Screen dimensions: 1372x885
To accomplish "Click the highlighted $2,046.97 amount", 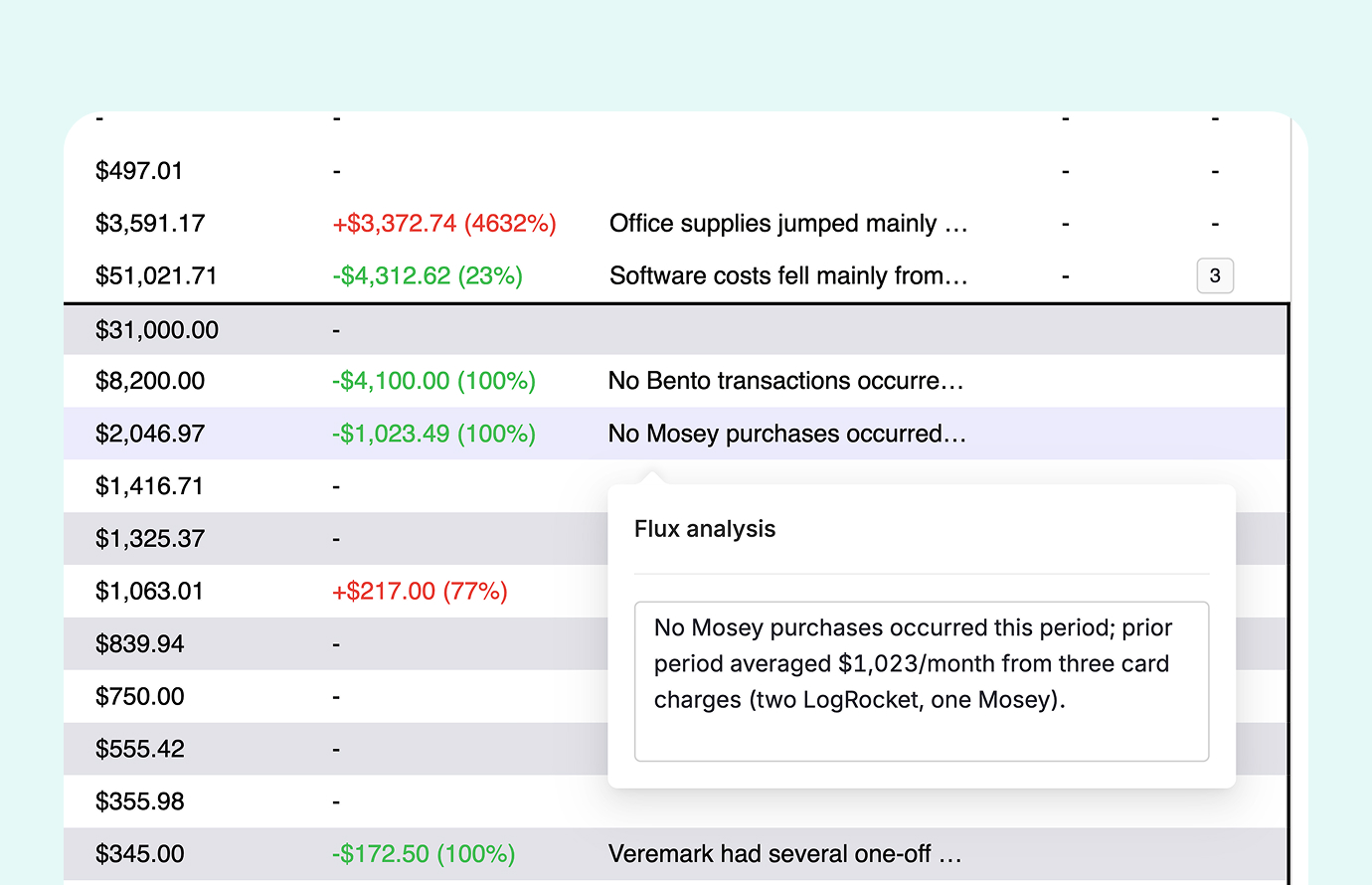I will (x=150, y=434).
